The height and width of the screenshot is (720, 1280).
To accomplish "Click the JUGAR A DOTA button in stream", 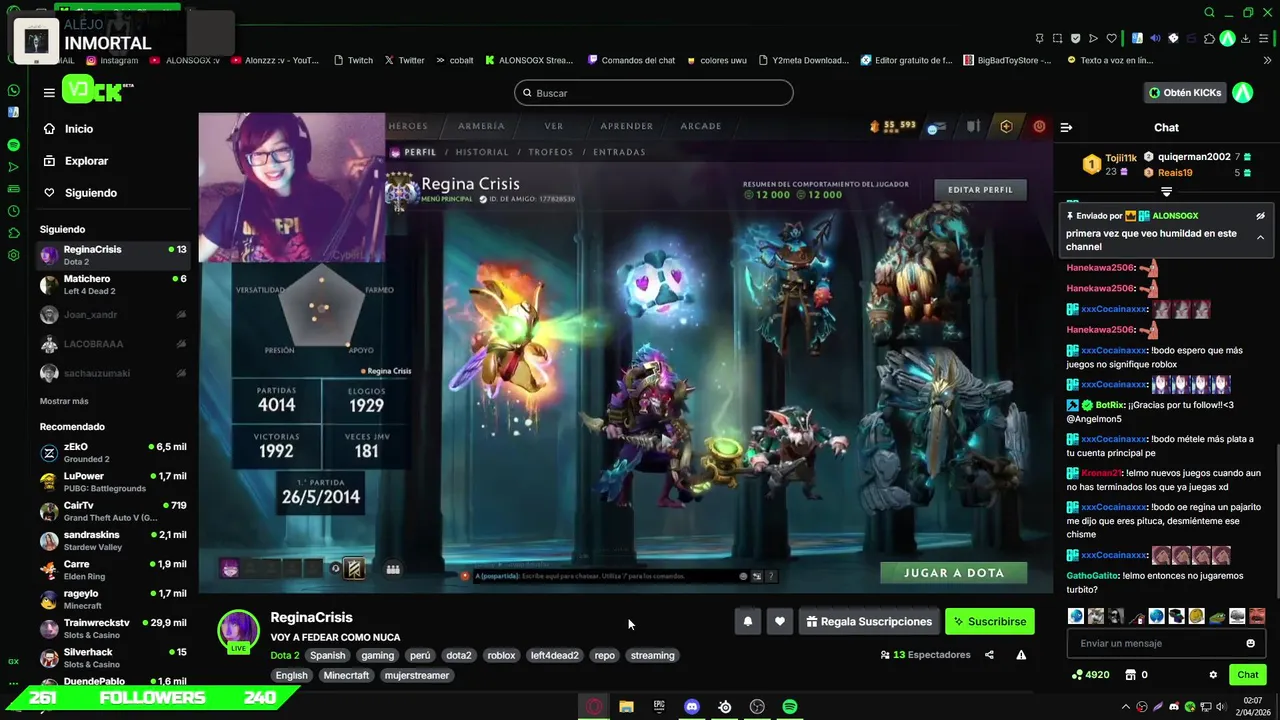I will 954,573.
